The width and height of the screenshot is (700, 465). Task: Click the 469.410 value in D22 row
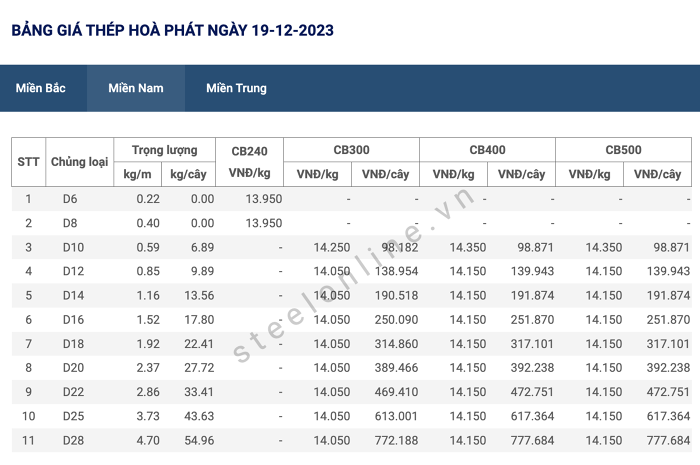tap(396, 392)
